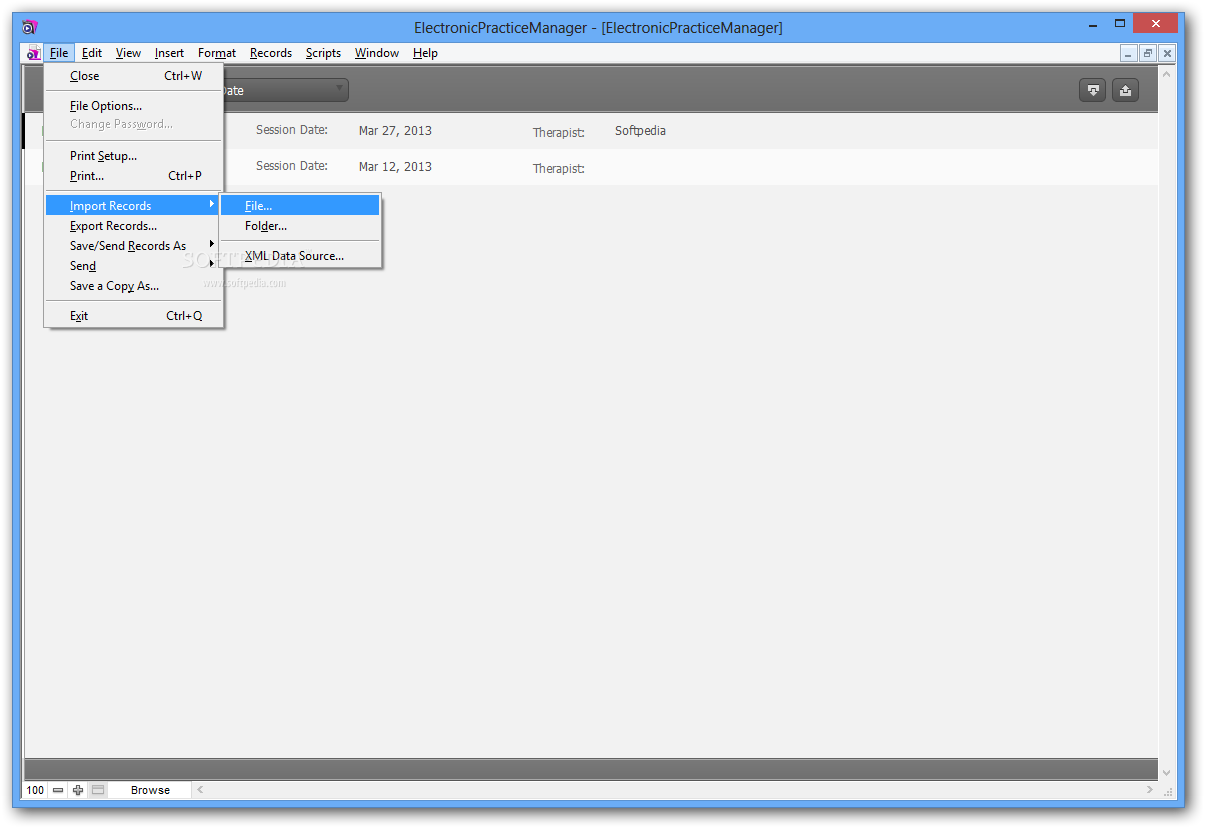Choose Folder... in the import submenu
Viewport: 1205px width, 828px height.
pos(300,226)
